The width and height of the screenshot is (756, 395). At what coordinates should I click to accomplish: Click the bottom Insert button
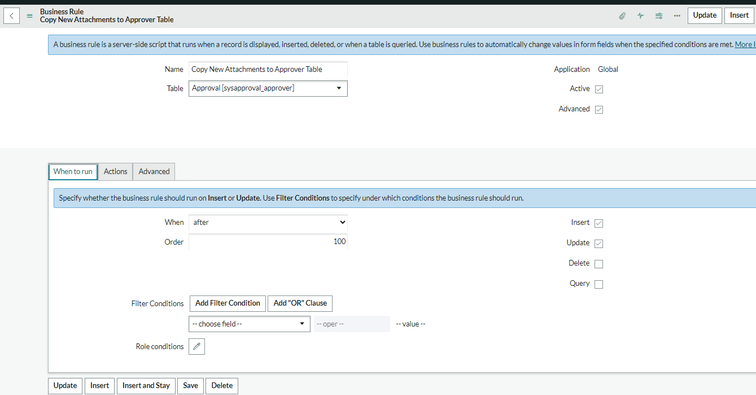tap(99, 386)
